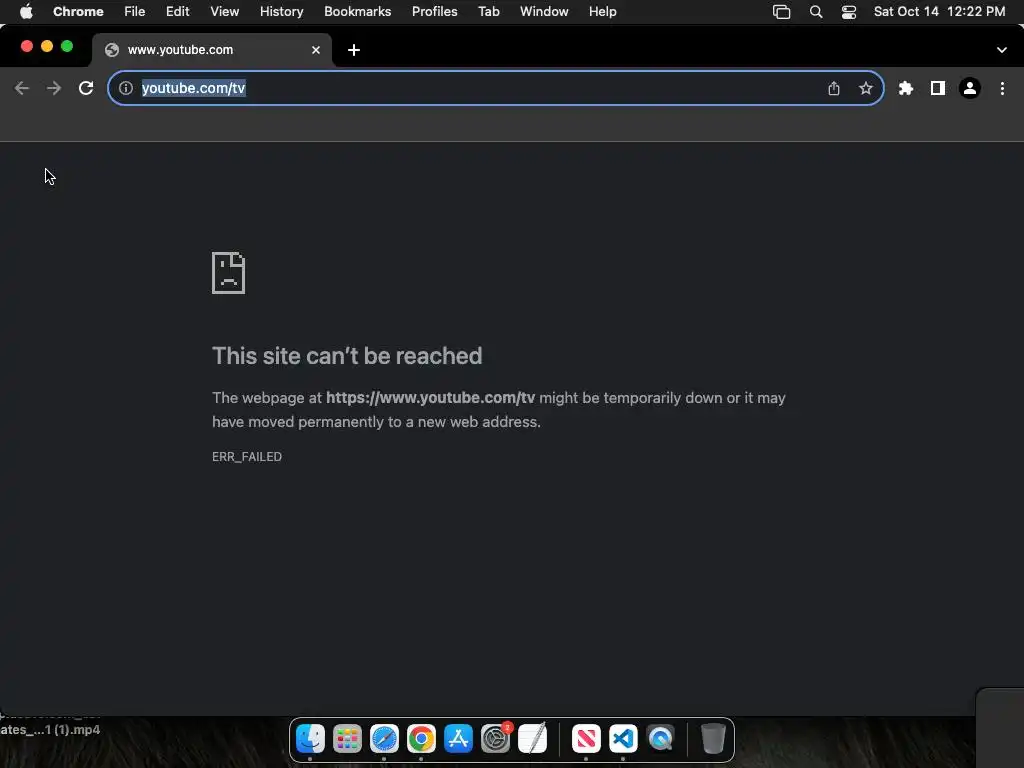Open Finder in the Dock
The width and height of the screenshot is (1024, 768).
point(310,739)
